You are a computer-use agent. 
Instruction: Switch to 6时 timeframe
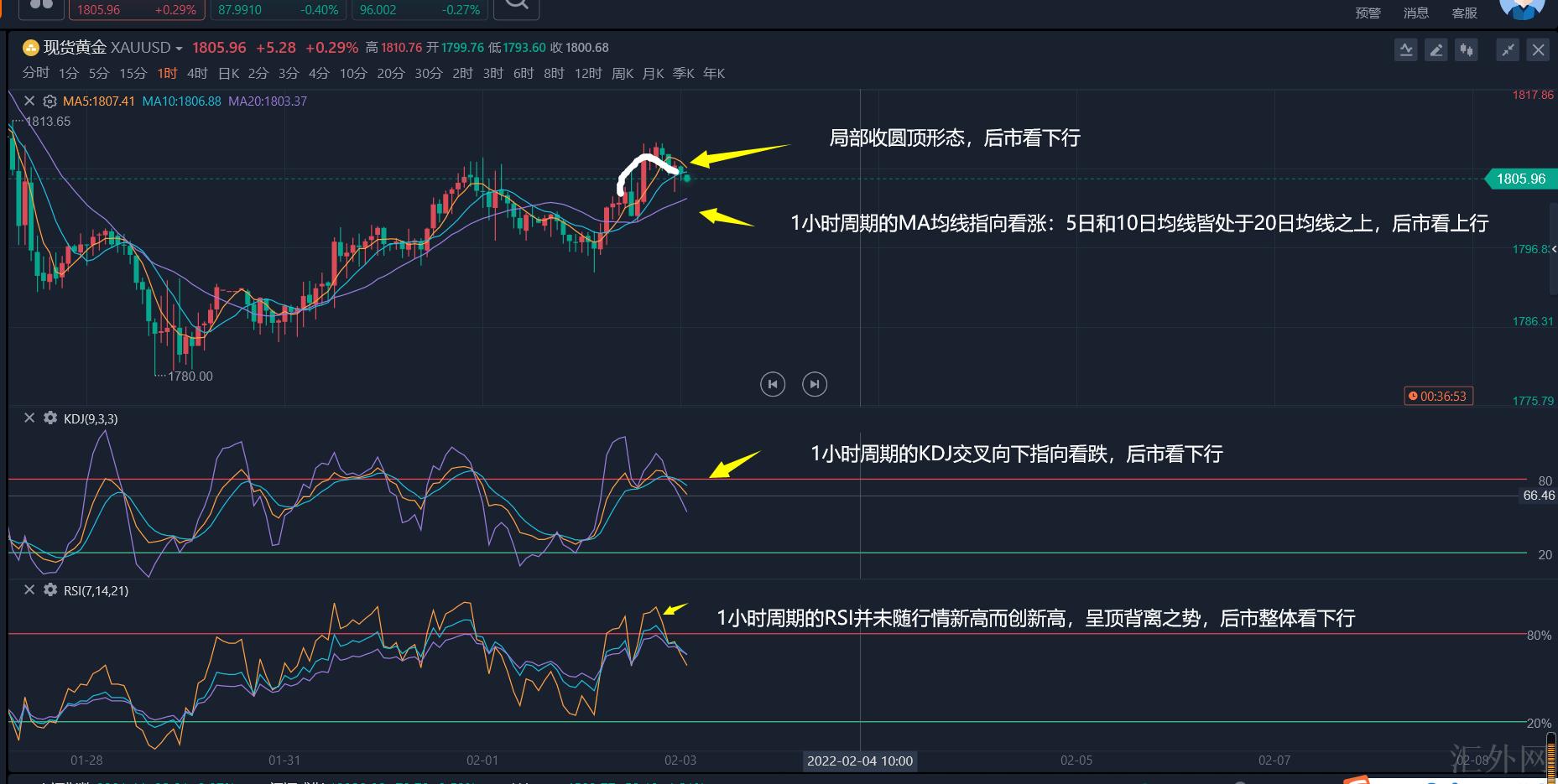(x=524, y=73)
